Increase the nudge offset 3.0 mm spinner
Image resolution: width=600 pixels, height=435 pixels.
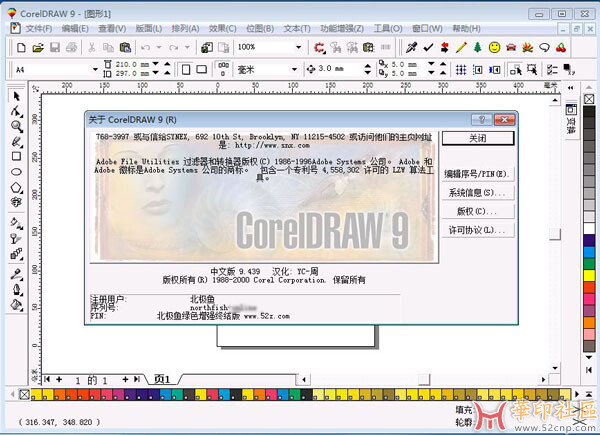[368, 66]
